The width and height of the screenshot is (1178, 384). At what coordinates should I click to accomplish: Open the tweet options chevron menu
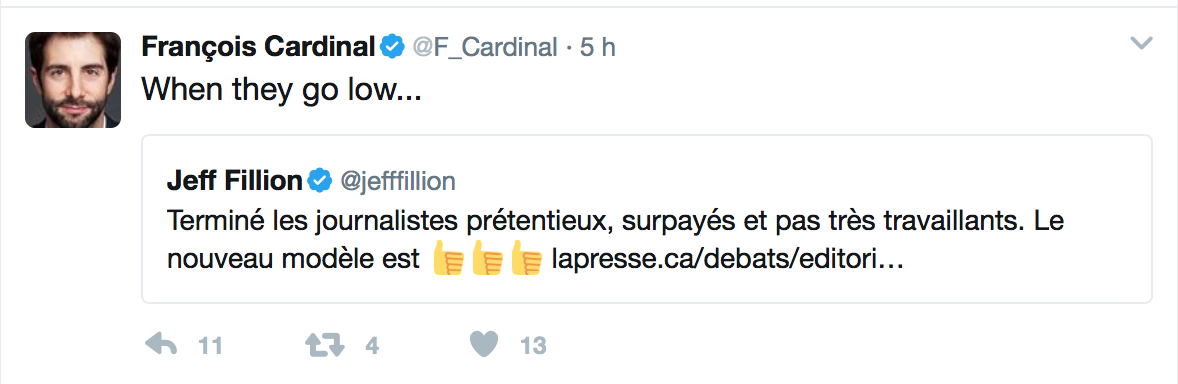(1141, 44)
